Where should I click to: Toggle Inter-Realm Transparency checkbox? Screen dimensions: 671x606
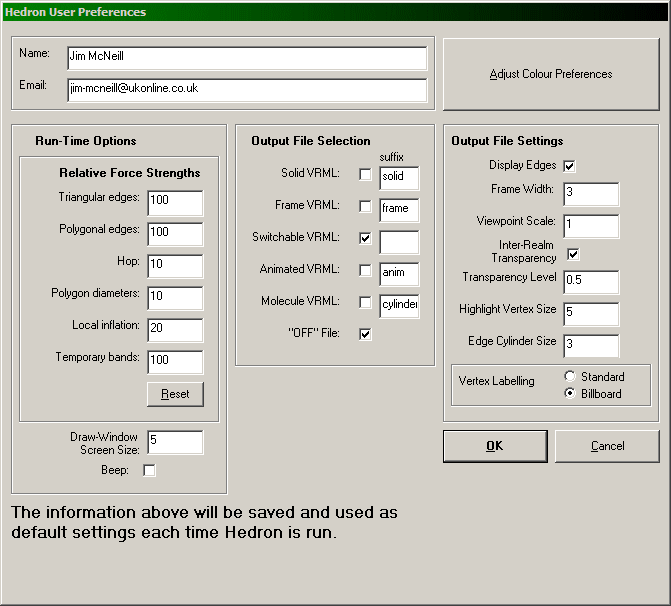[573, 253]
